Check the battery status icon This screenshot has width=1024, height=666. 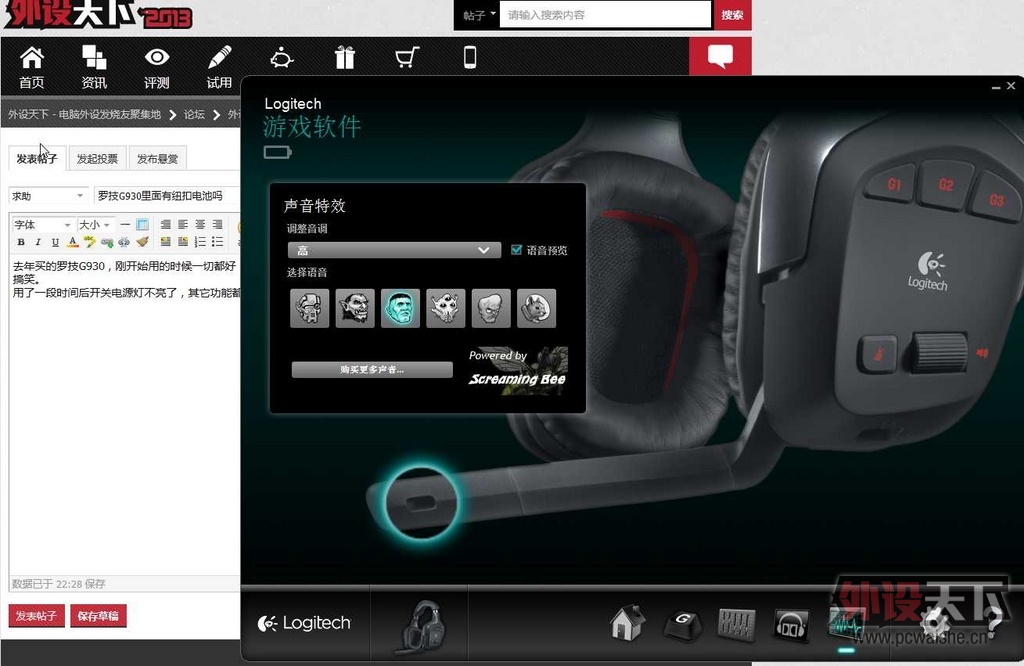[x=278, y=153]
